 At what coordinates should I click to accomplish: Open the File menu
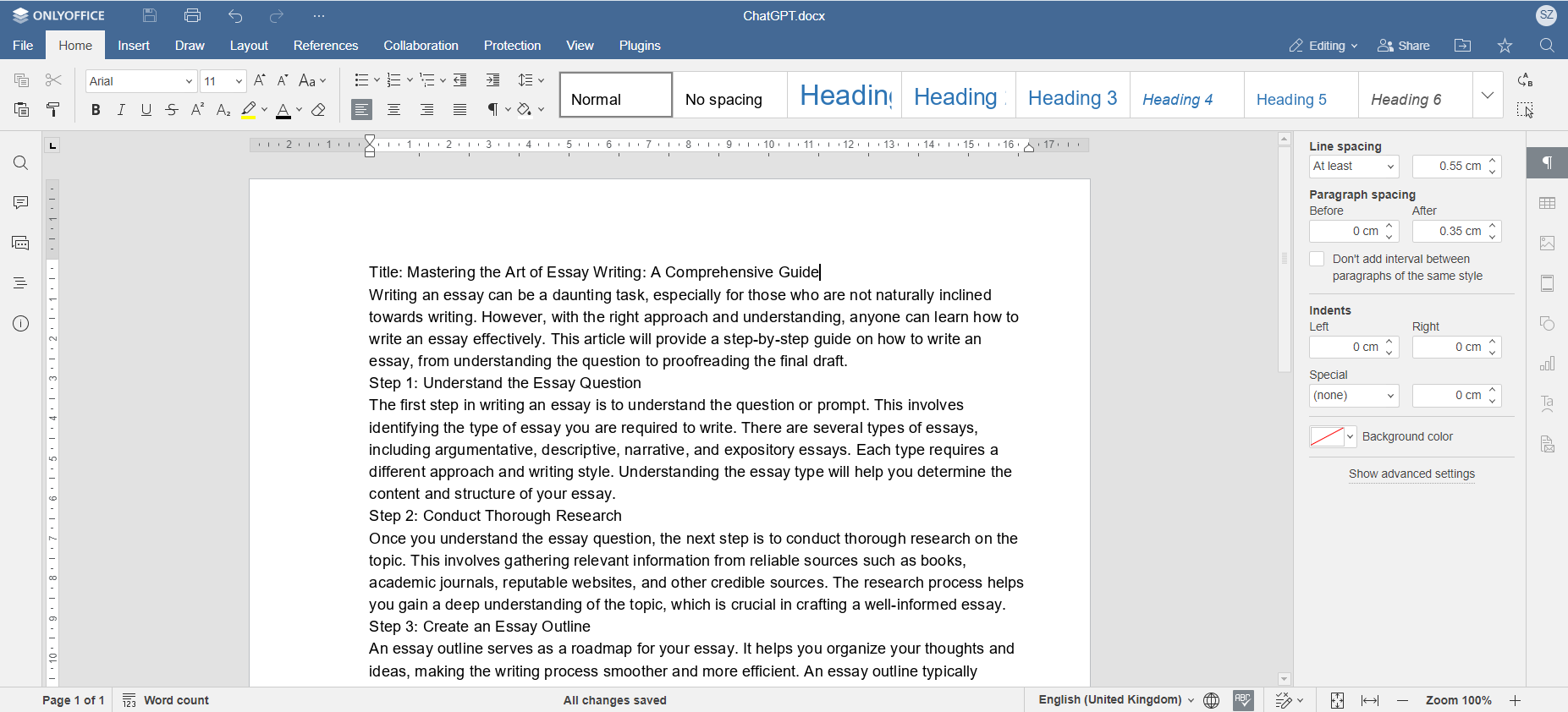[x=23, y=46]
